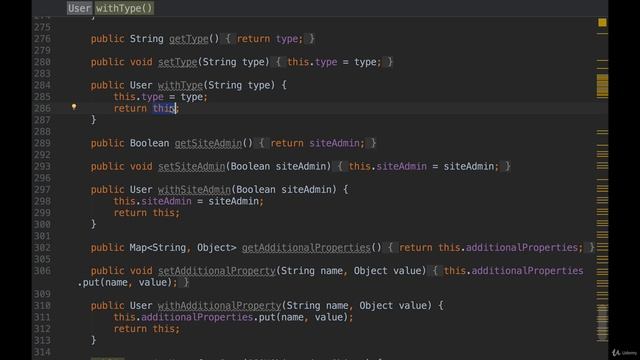640x360 pixels.
Task: Select the User breadcrumb
Action: tap(80, 8)
